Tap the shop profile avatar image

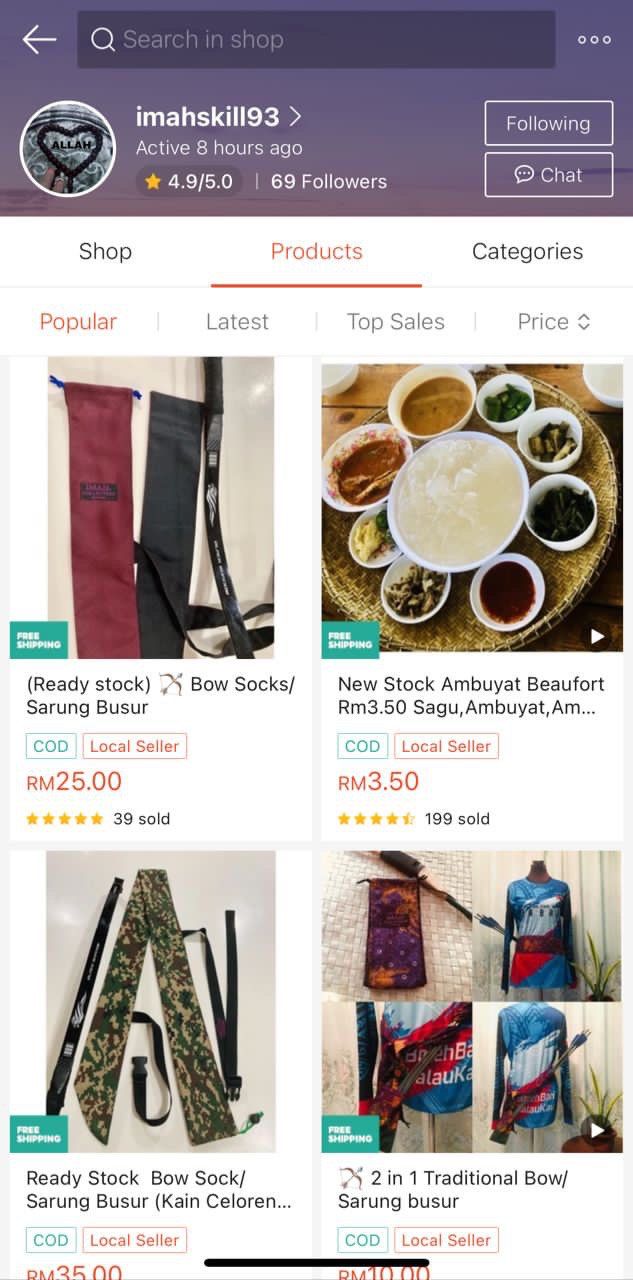tap(68, 149)
